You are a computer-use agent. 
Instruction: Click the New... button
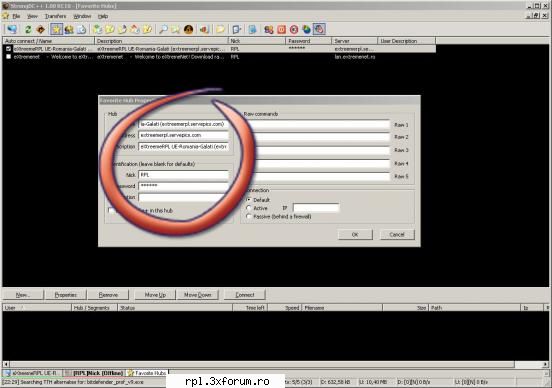23,295
